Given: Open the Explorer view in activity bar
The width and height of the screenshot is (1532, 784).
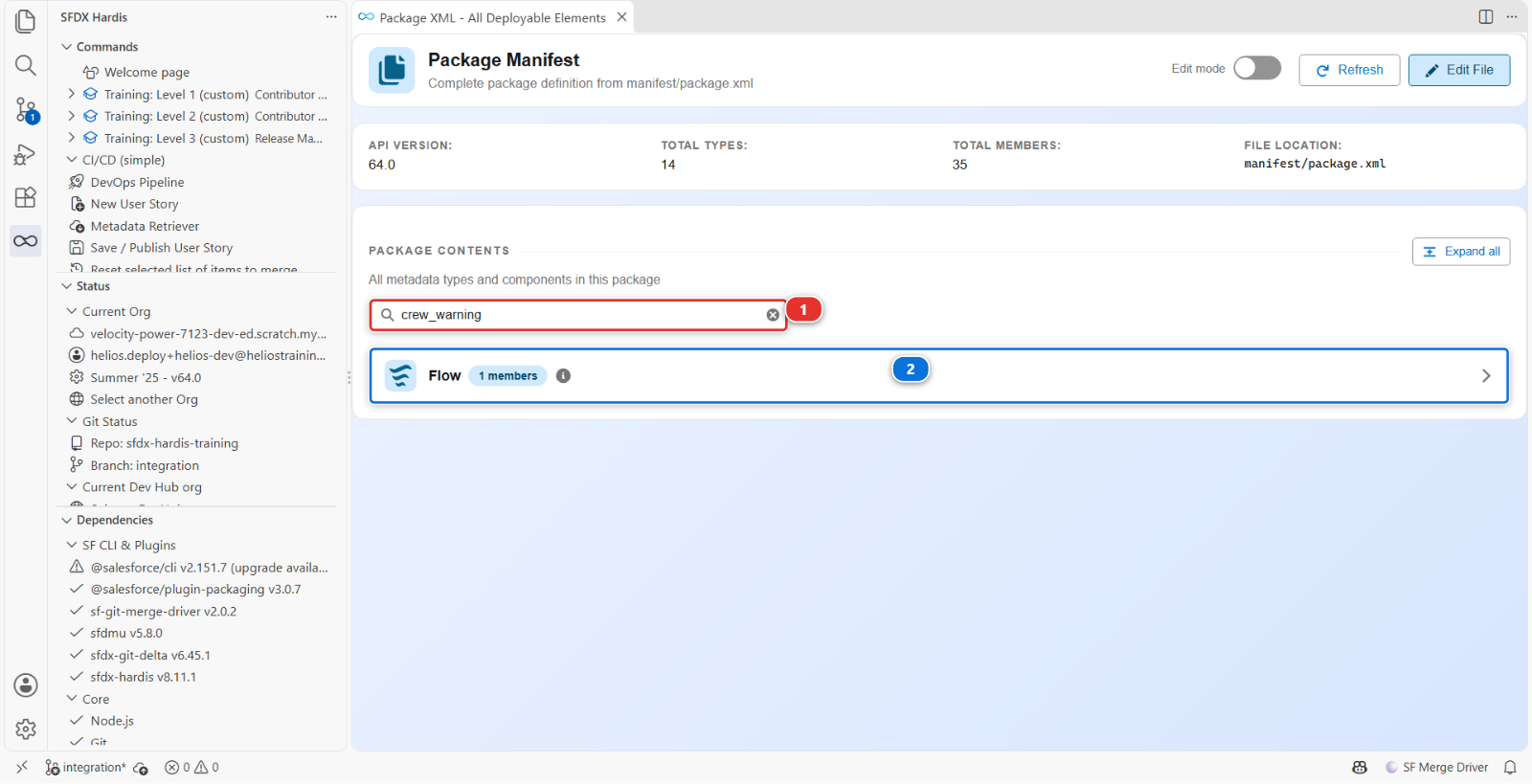Looking at the screenshot, I should [26, 21].
